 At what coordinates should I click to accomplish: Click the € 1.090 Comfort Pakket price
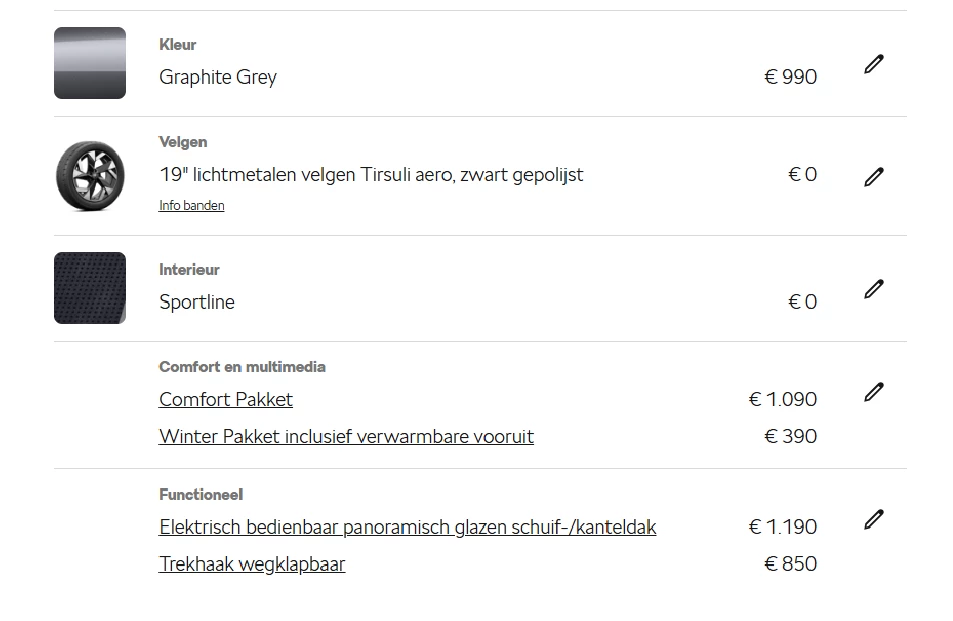pos(783,399)
